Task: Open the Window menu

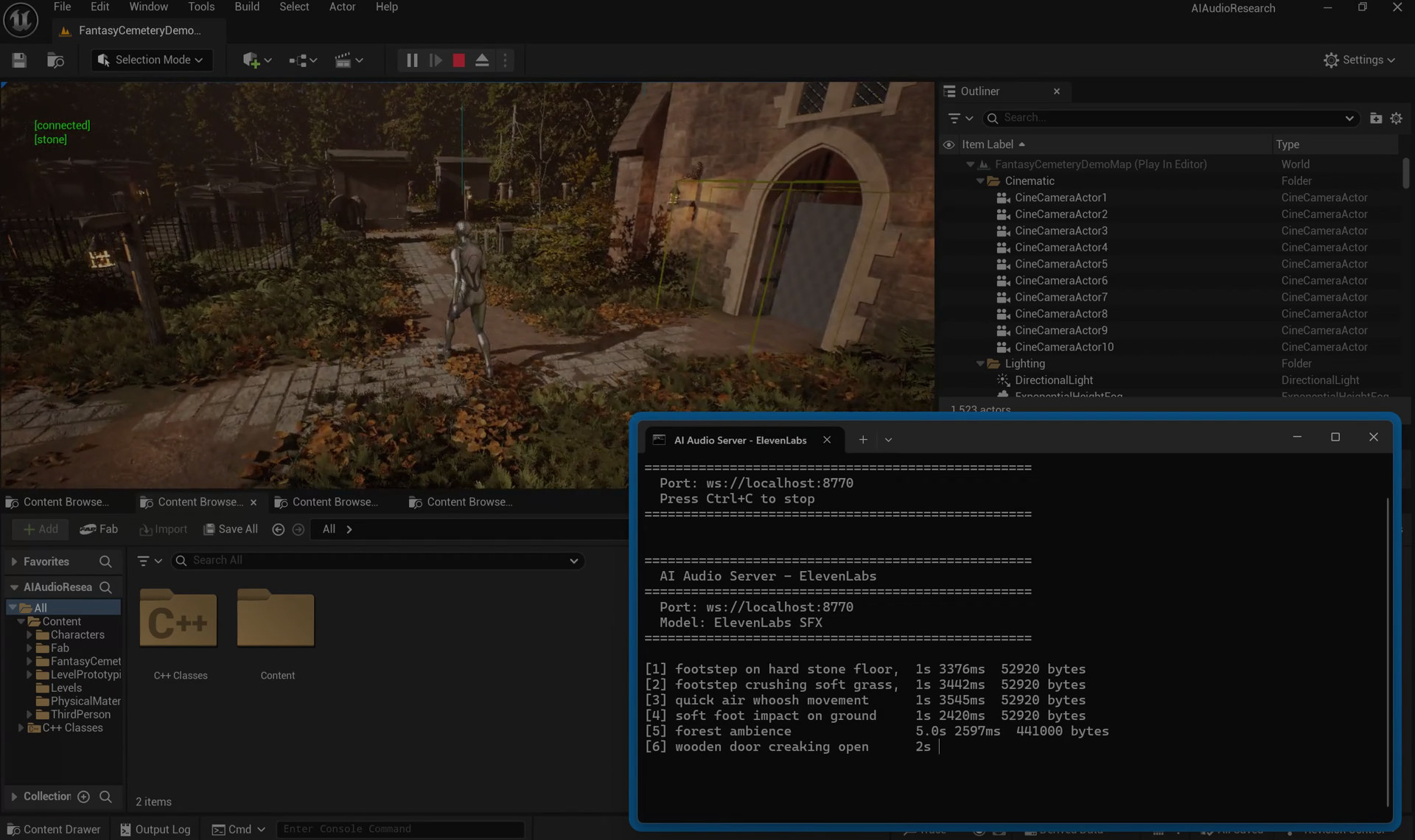Action: [x=149, y=7]
